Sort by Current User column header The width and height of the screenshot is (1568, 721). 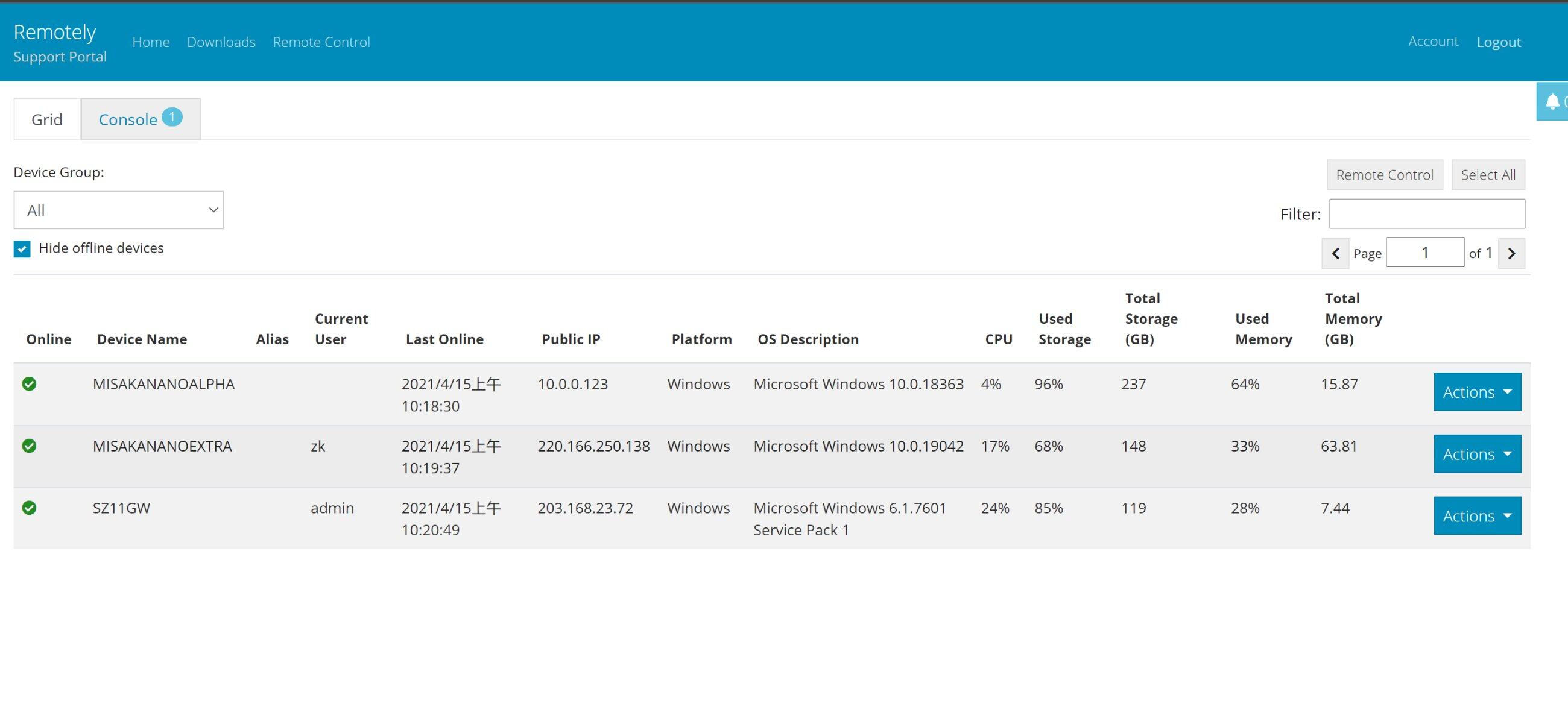[x=341, y=329]
